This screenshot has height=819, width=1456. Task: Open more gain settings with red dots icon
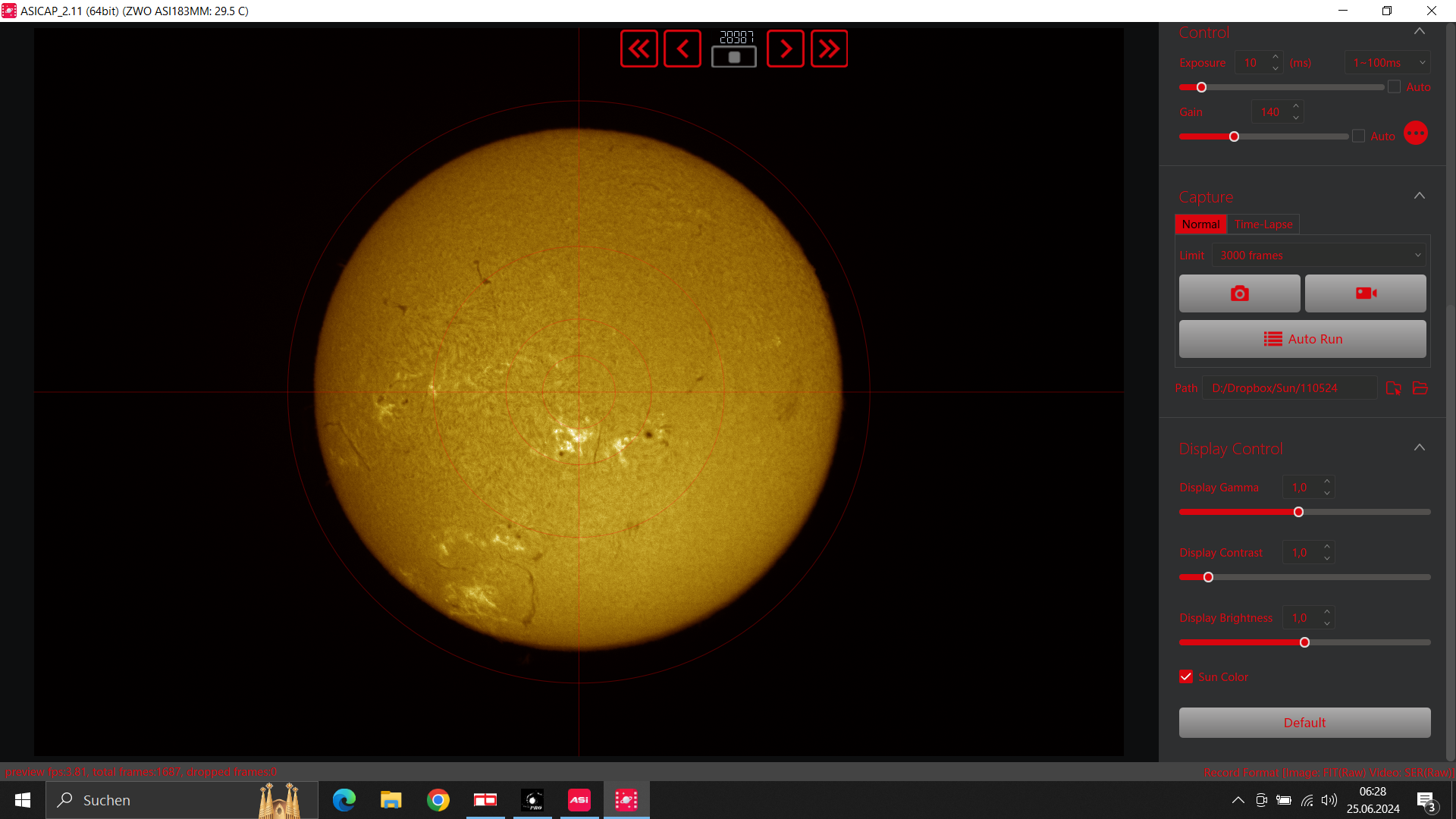(x=1415, y=133)
